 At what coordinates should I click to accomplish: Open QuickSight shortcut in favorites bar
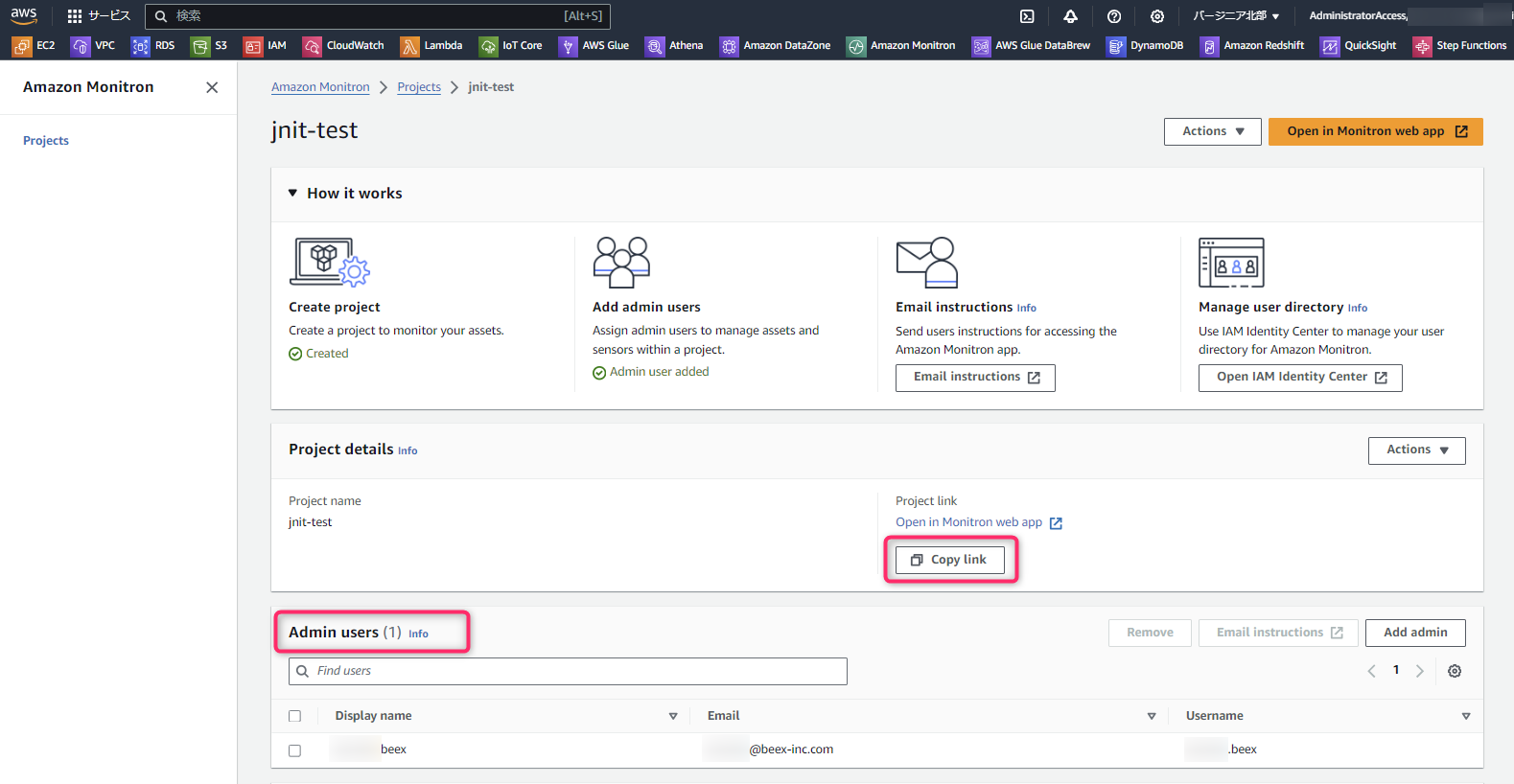click(1359, 46)
